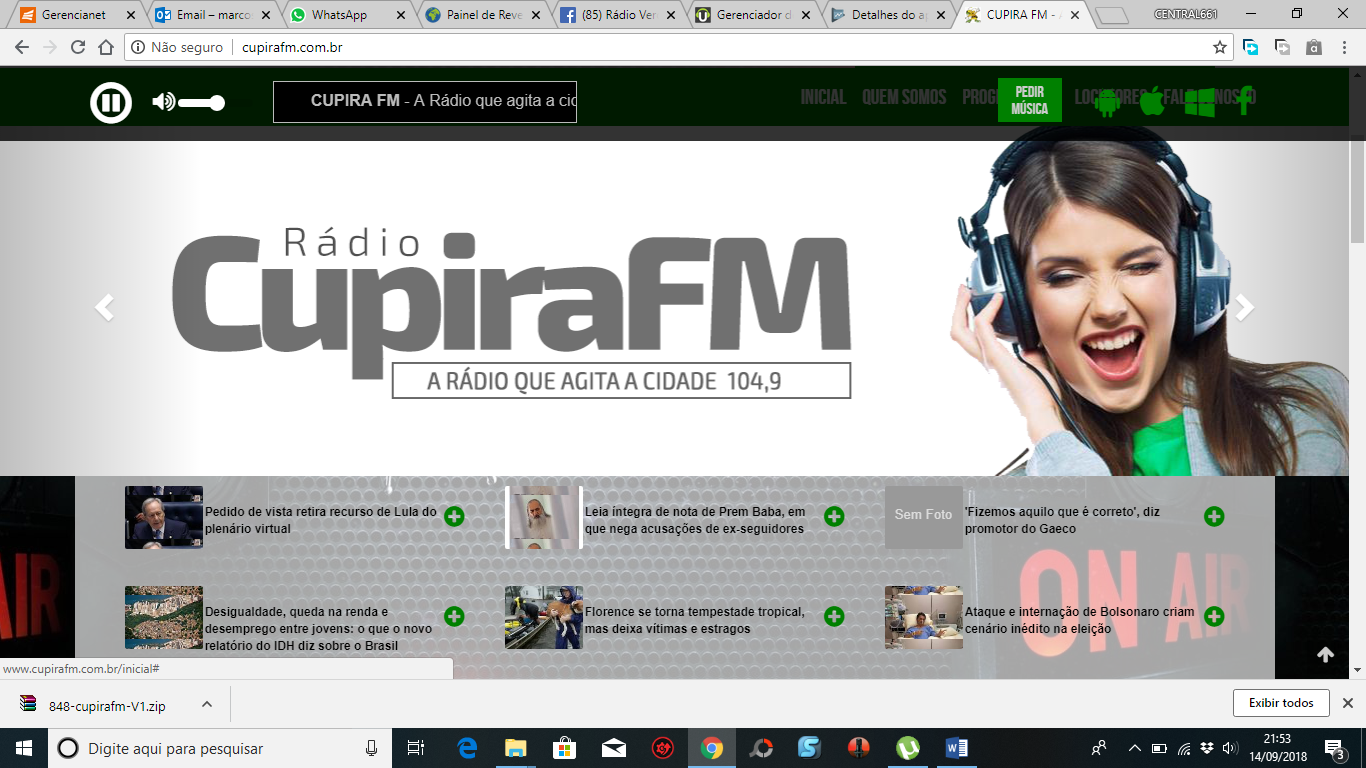This screenshot has height=768, width=1366.
Task: Launch Microsoft Edge from the taskbar
Action: tap(467, 748)
